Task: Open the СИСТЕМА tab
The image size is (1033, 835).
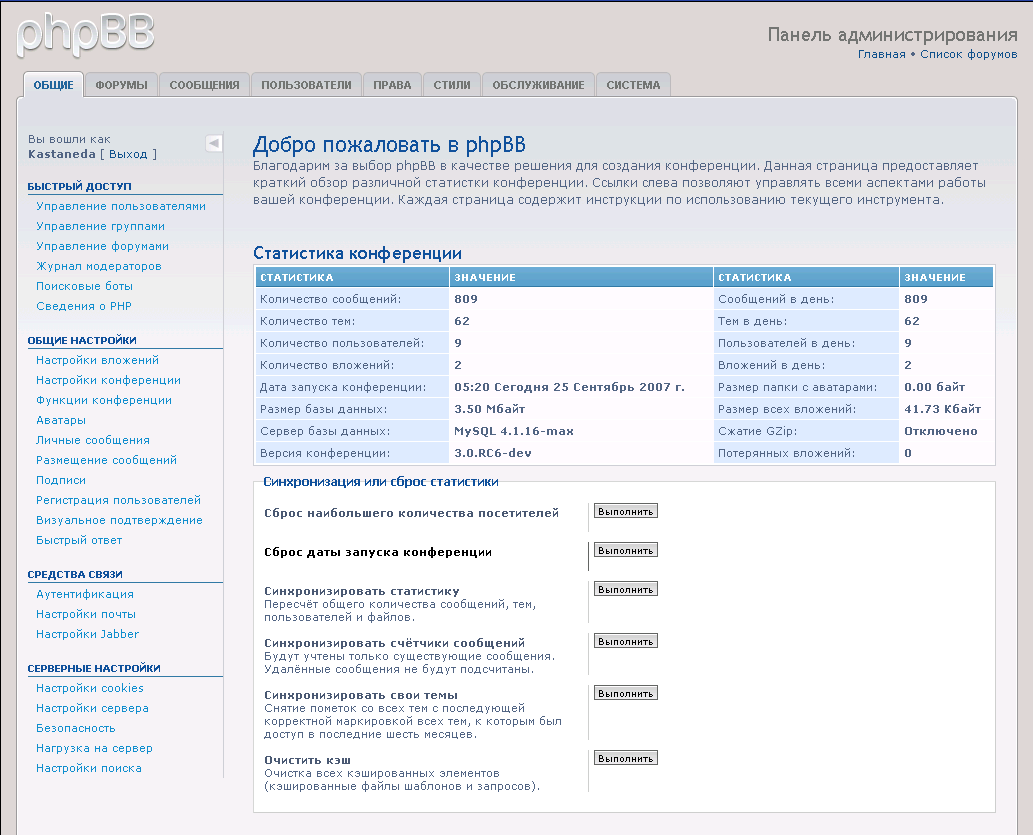Action: tap(633, 85)
